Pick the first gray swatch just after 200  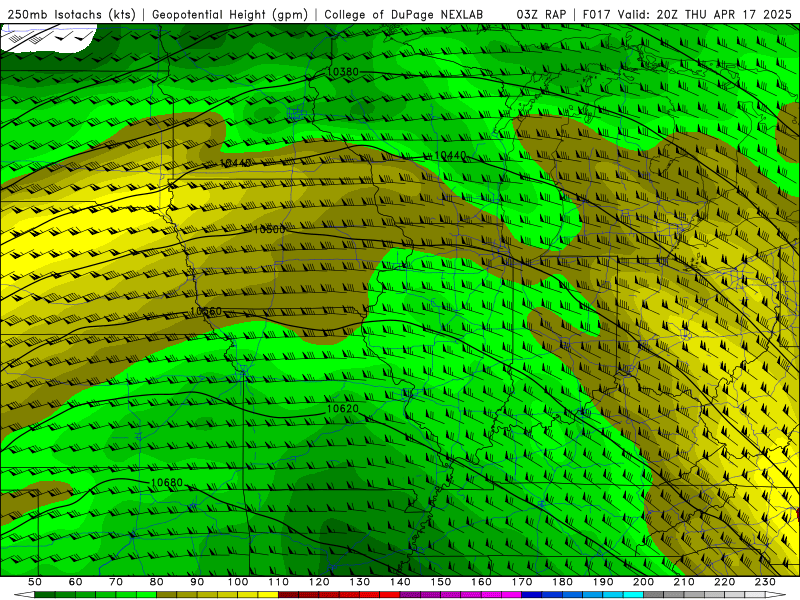click(x=654, y=595)
